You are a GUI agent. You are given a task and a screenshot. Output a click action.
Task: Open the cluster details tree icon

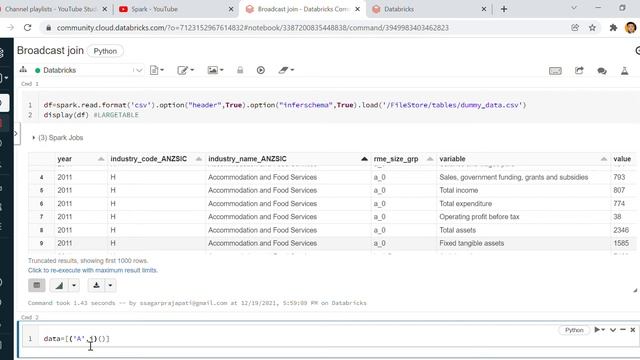23,70
